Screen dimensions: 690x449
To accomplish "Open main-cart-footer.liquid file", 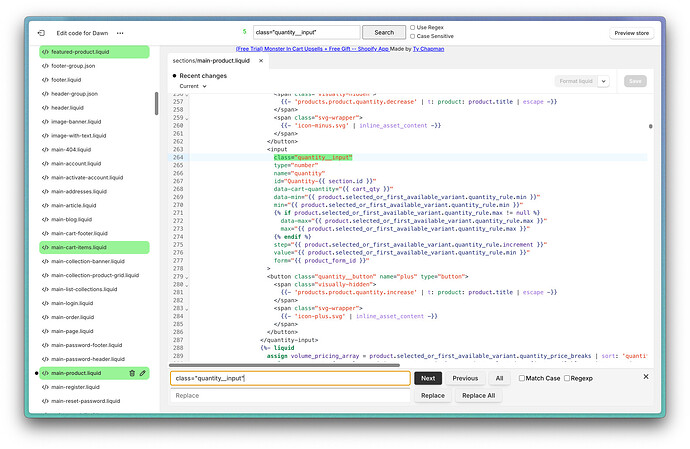I will pyautogui.click(x=79, y=233).
